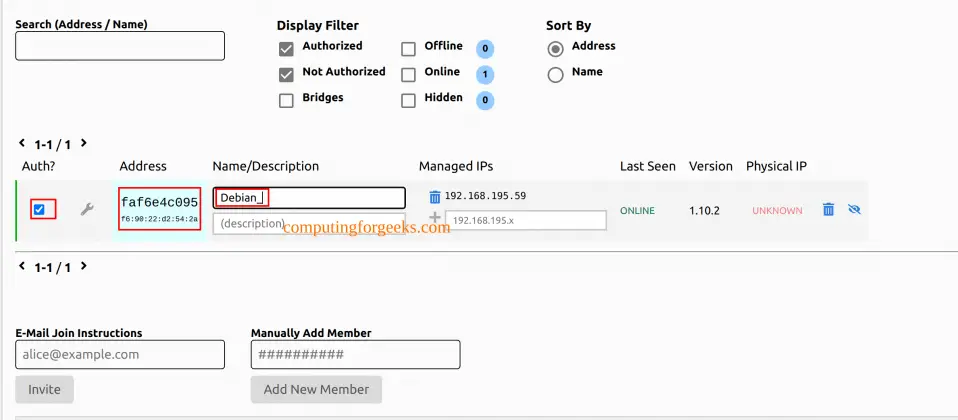The image size is (958, 420).
Task: Select Address sort option
Action: (x=555, y=49)
